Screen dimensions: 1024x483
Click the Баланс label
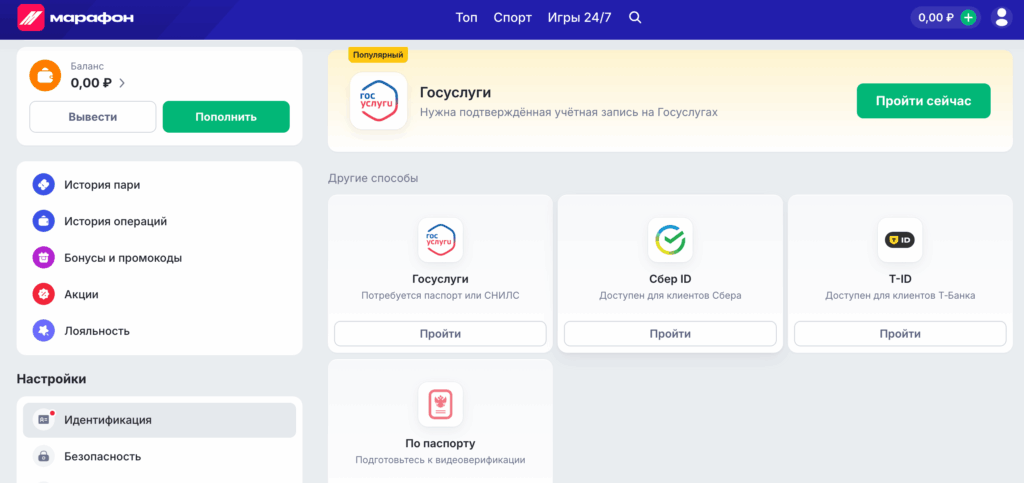pos(88,66)
